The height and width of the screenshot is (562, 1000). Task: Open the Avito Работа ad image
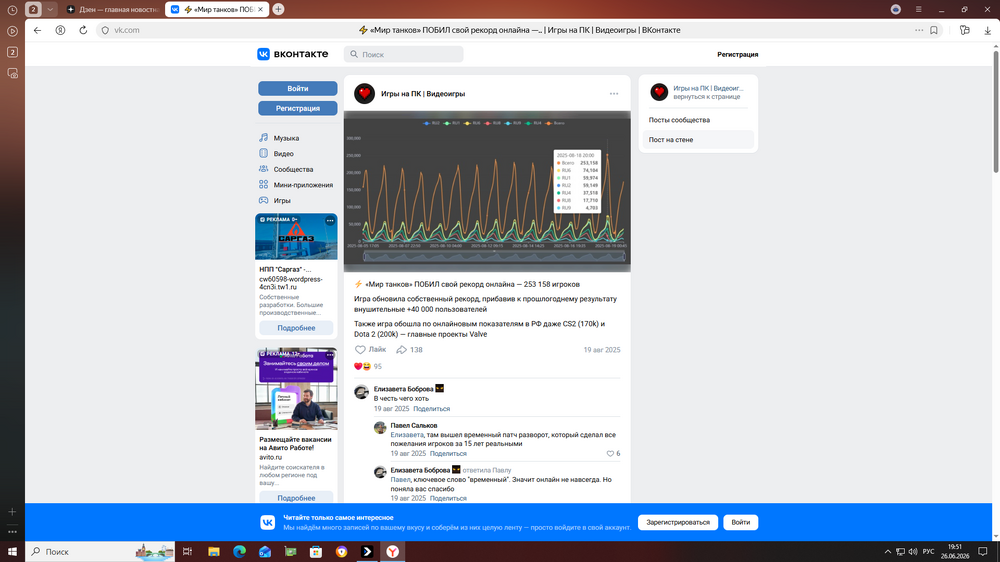(296, 389)
